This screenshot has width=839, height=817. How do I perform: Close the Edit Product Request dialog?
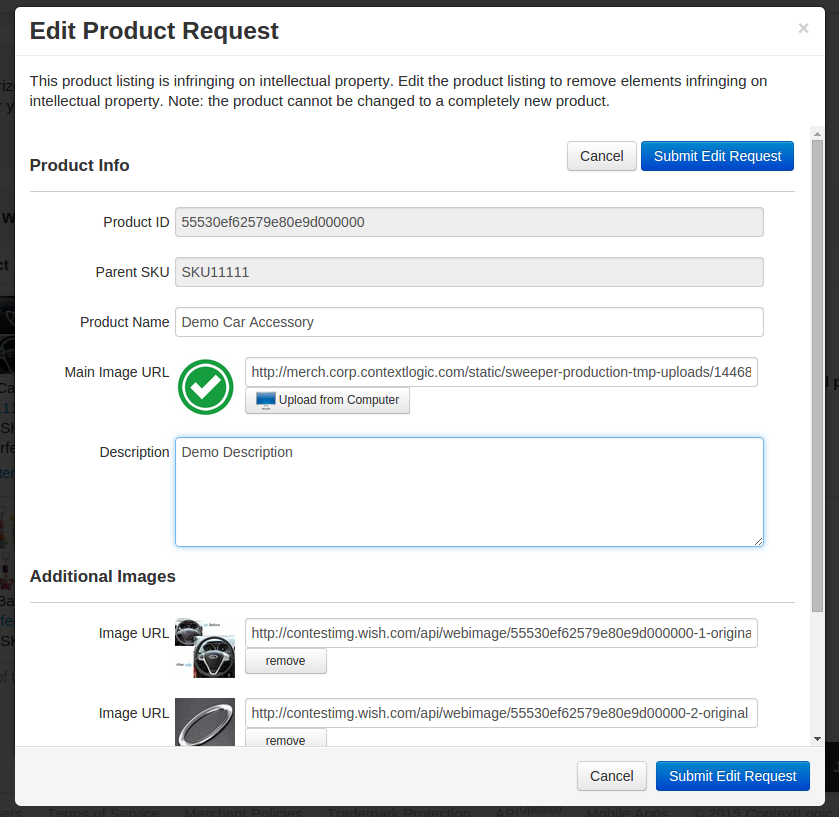[x=803, y=29]
